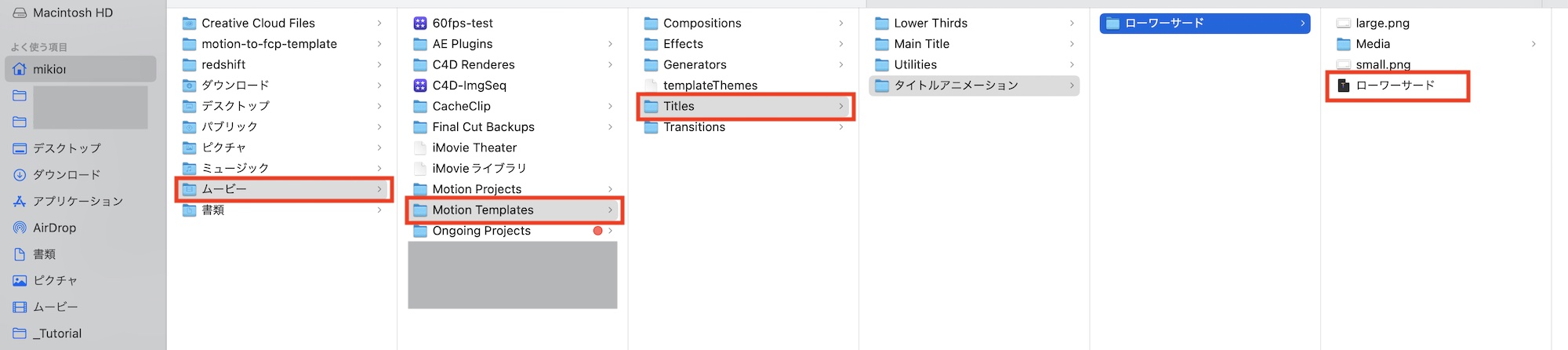This screenshot has height=350, width=1568.
Task: Open _Tutorial in the sidebar
Action: (56, 334)
